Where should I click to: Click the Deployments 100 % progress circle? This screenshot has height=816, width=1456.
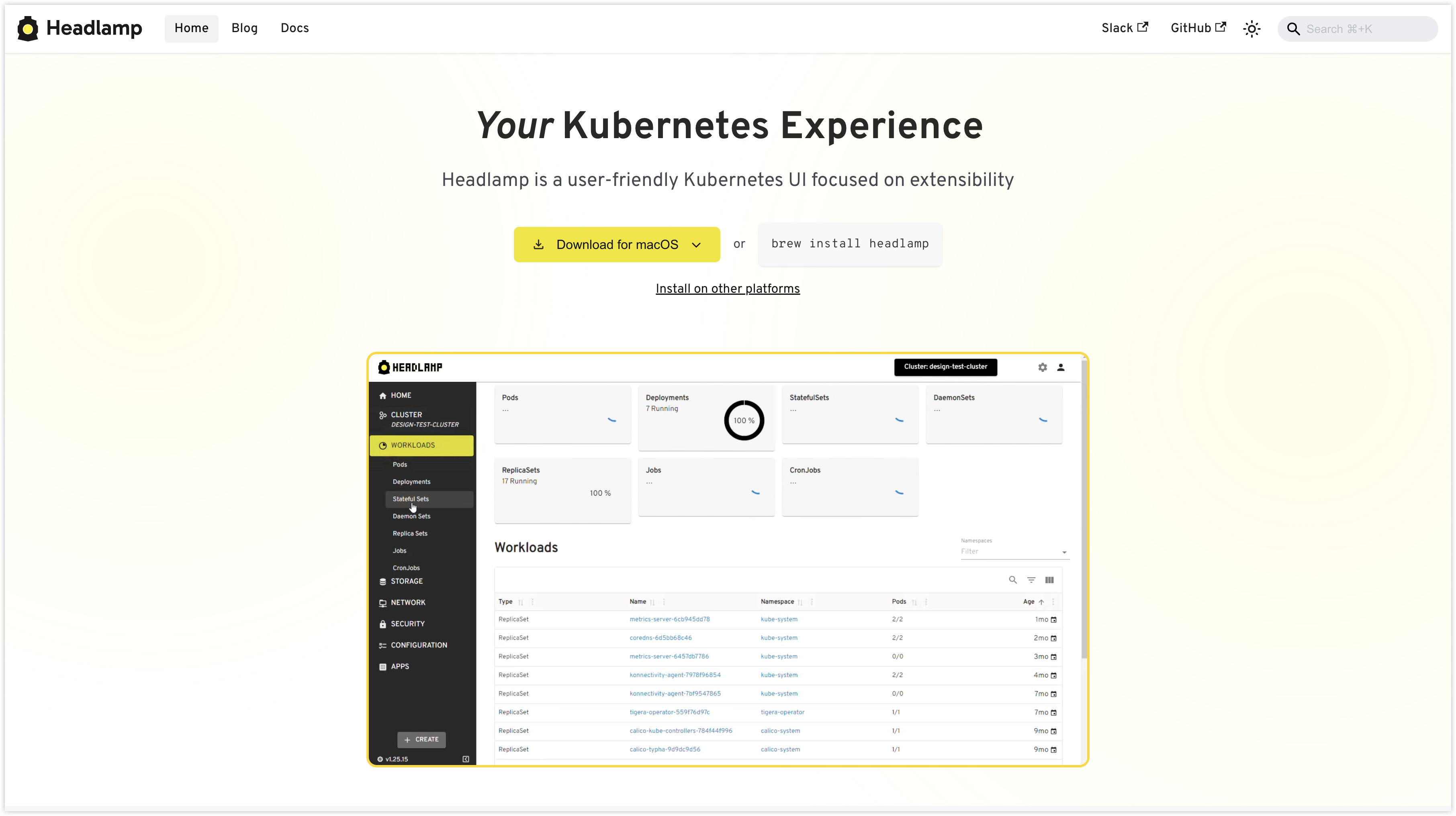click(x=744, y=420)
